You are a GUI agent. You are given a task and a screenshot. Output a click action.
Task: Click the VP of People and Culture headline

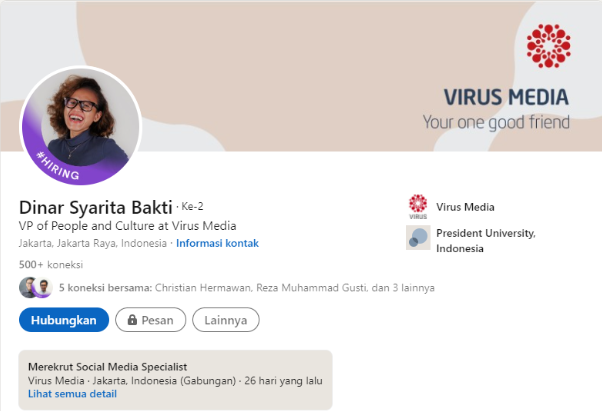coord(127,226)
